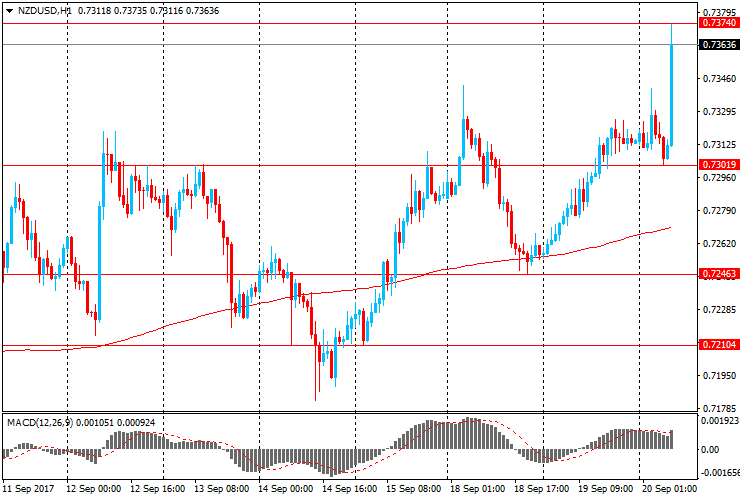Select the 0.72620 price axis value
The width and height of the screenshot is (740, 500).
[719, 244]
